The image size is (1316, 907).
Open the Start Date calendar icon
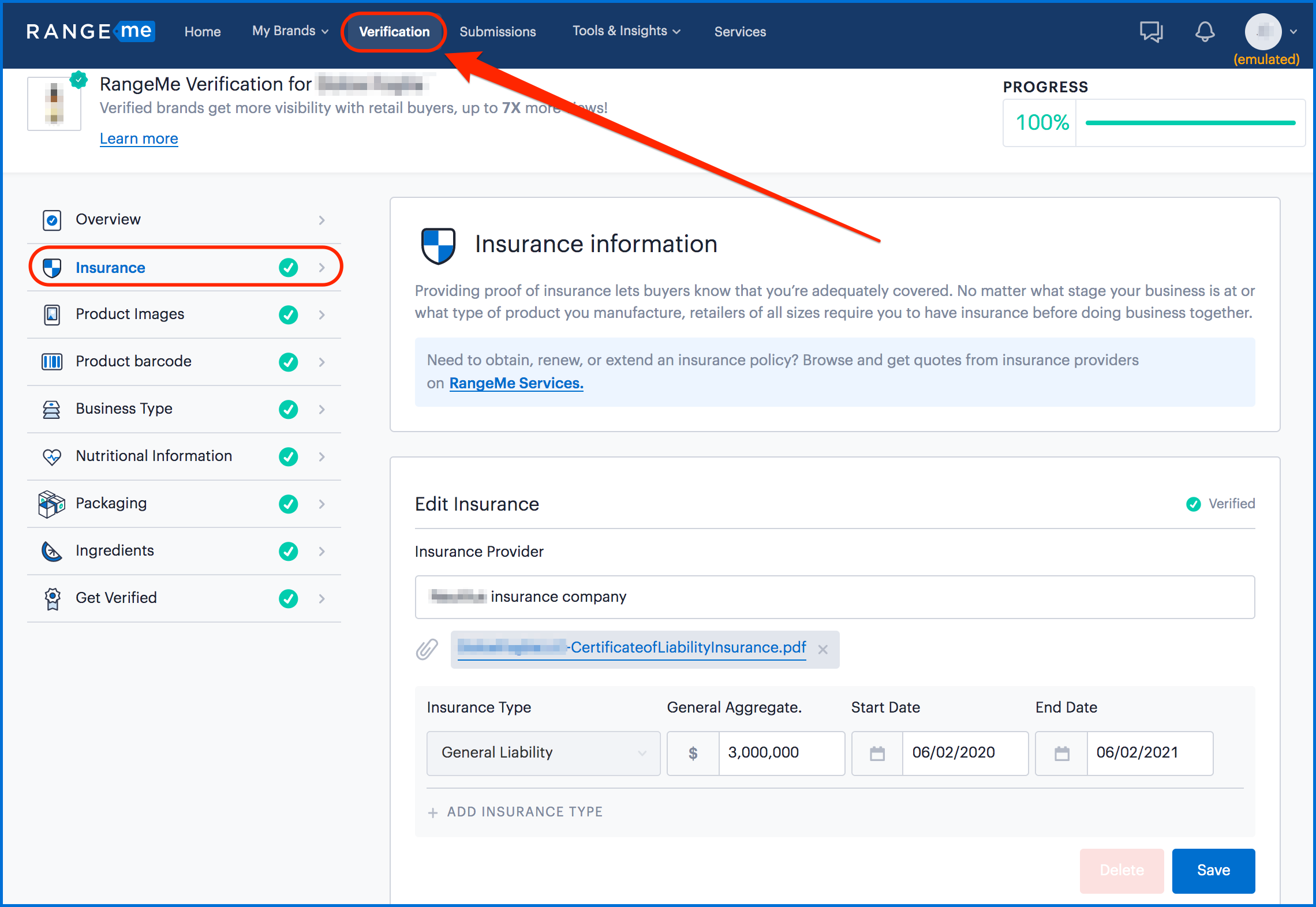(877, 754)
